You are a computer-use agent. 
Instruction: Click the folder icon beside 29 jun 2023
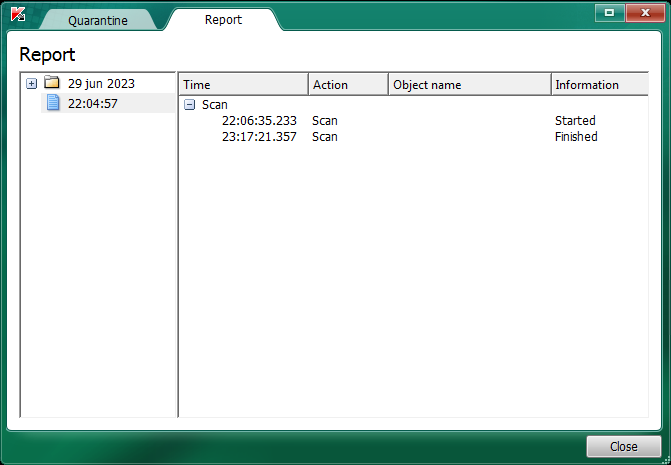pyautogui.click(x=52, y=84)
